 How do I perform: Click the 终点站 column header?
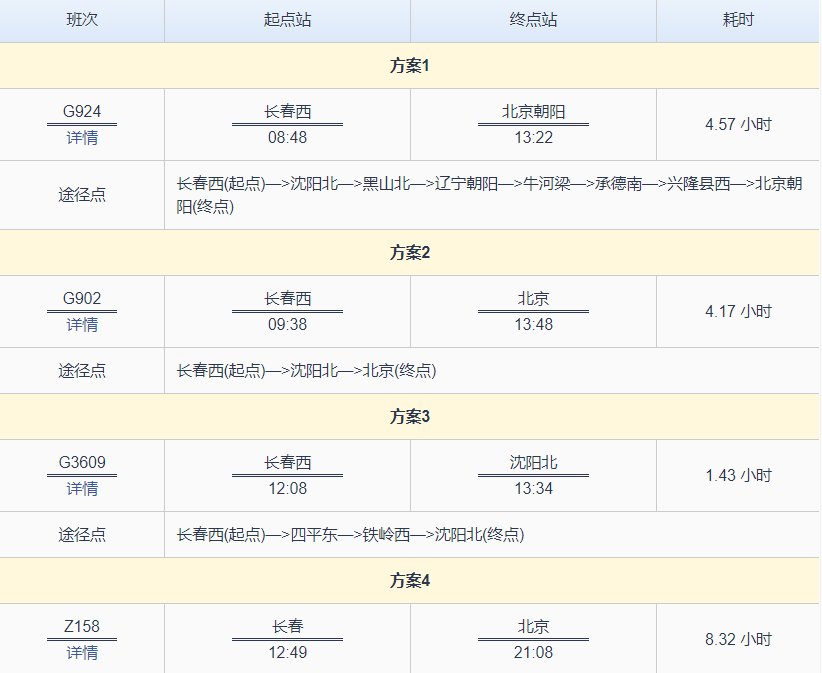533,20
